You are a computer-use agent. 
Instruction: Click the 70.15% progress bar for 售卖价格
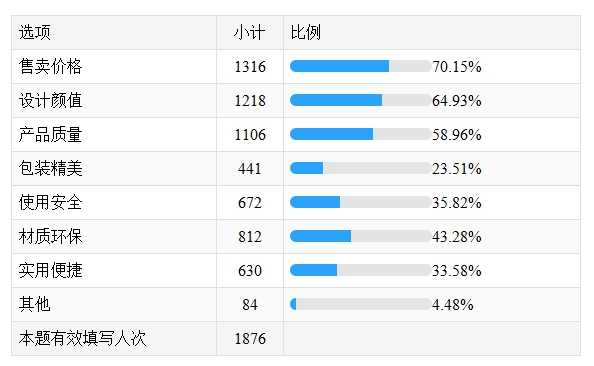[361, 66]
